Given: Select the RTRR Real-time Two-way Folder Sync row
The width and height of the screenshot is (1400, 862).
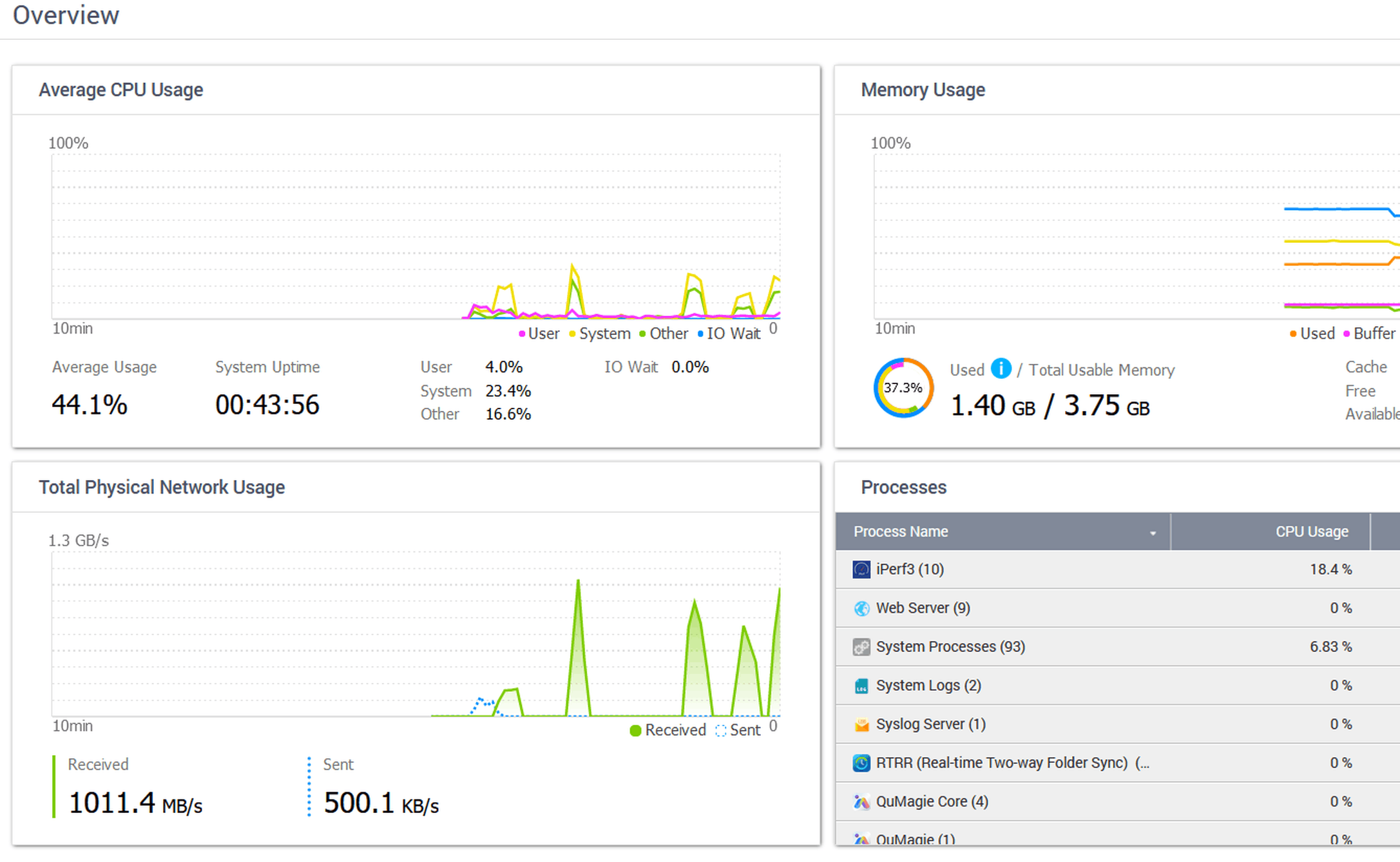Looking at the screenshot, I should [1117, 763].
